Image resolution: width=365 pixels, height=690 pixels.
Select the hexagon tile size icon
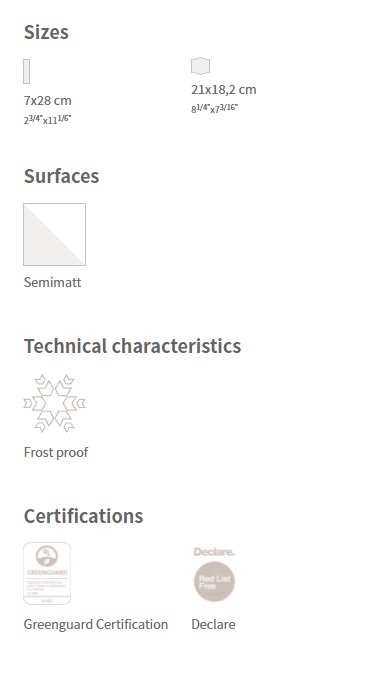[x=200, y=66]
